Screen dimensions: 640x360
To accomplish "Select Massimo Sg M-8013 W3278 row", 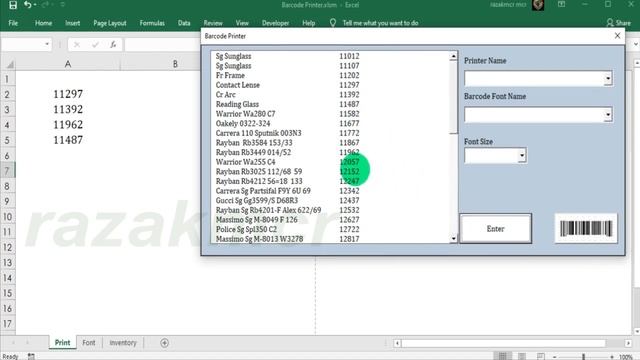I will pyautogui.click(x=331, y=239).
